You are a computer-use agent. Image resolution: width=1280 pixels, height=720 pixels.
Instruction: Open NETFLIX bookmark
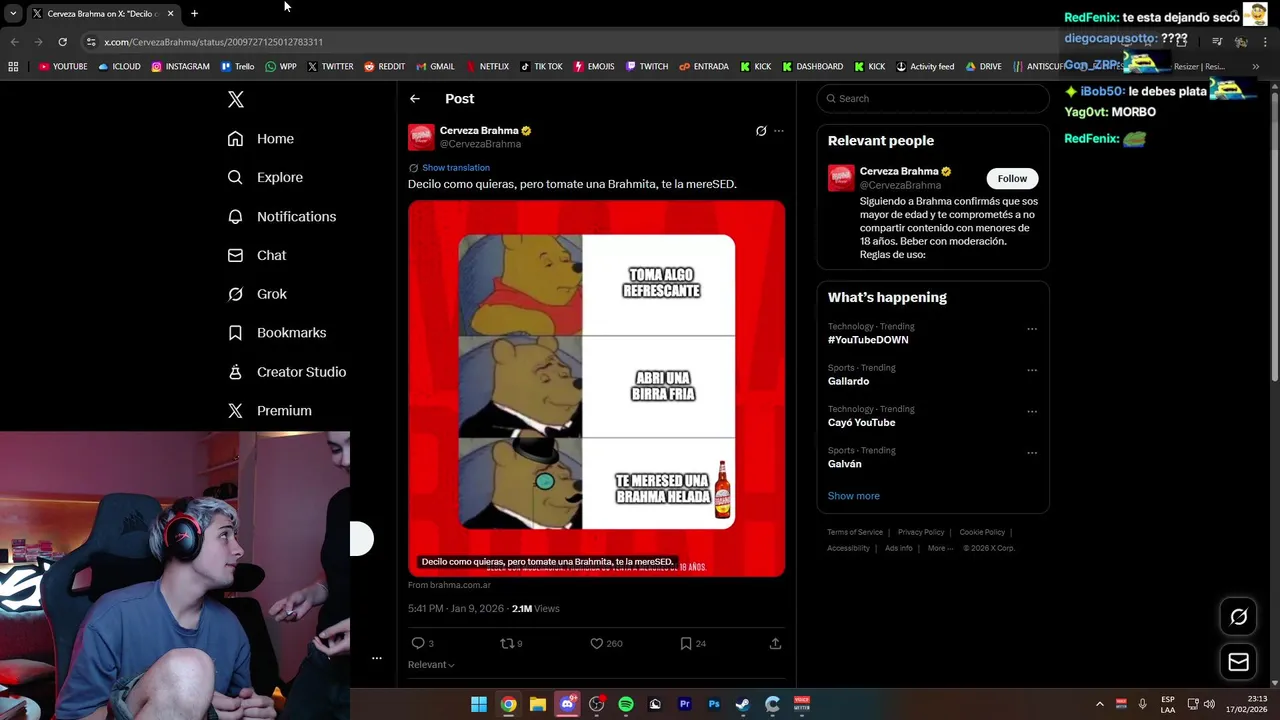click(487, 67)
